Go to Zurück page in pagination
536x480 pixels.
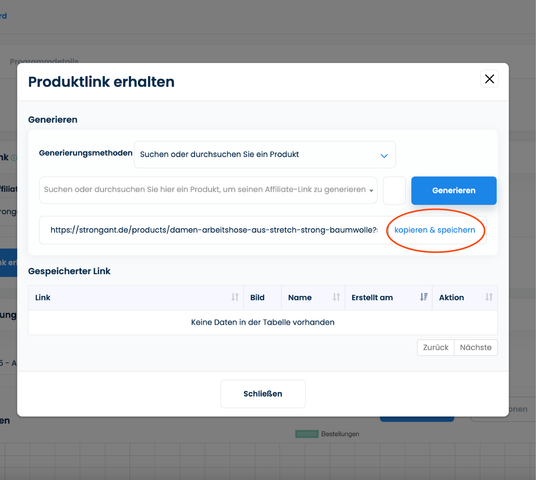(x=436, y=347)
